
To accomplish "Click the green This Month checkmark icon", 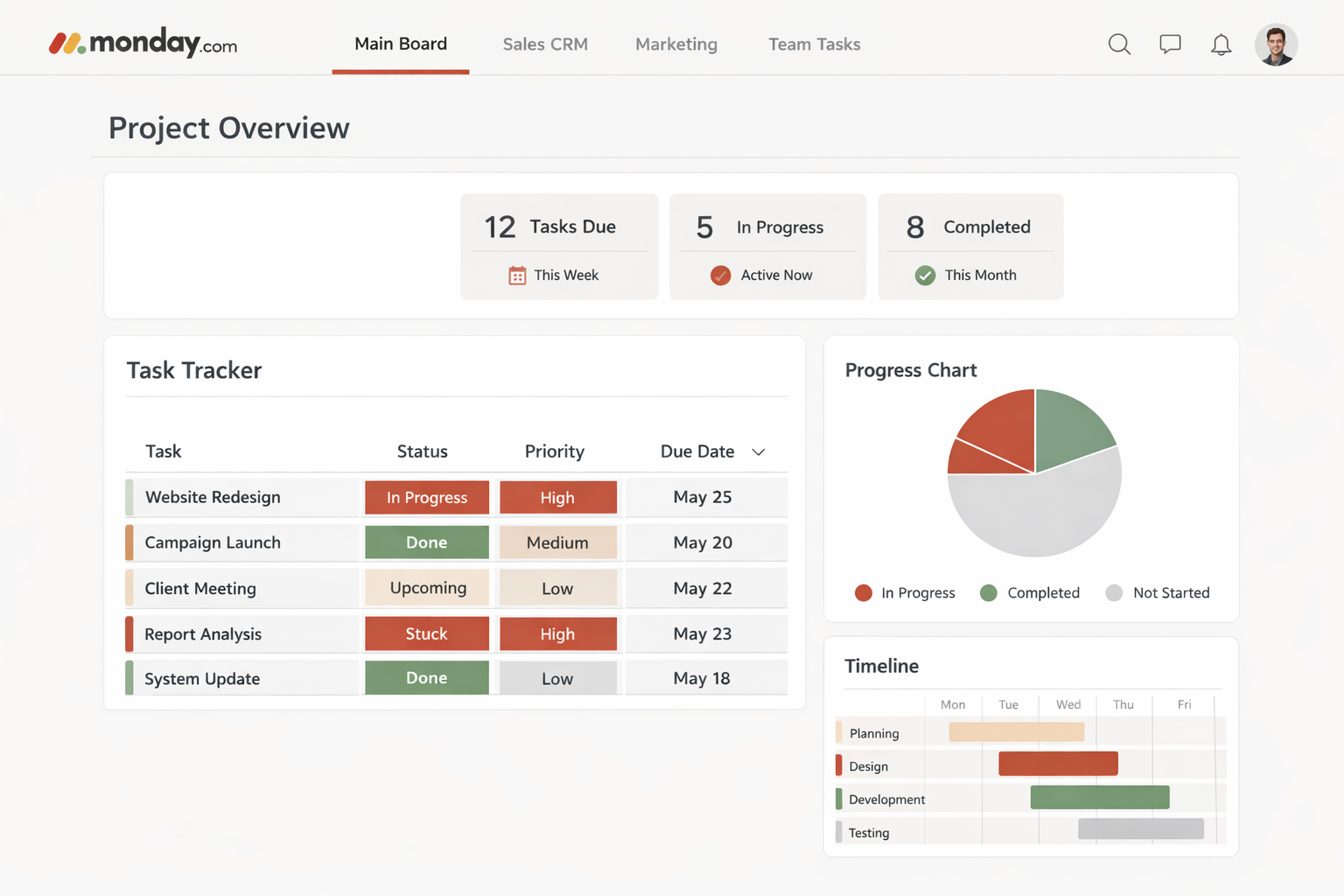I will point(926,275).
